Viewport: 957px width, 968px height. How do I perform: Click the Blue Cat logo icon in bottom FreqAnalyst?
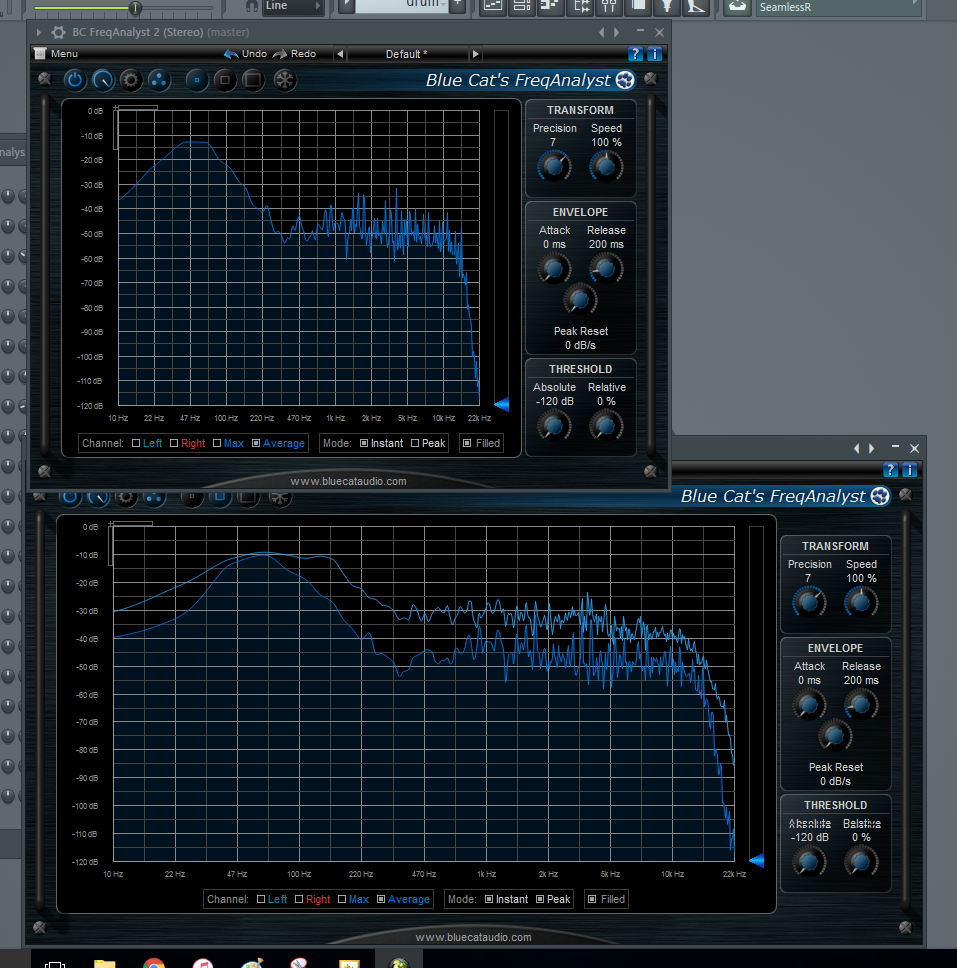(880, 496)
